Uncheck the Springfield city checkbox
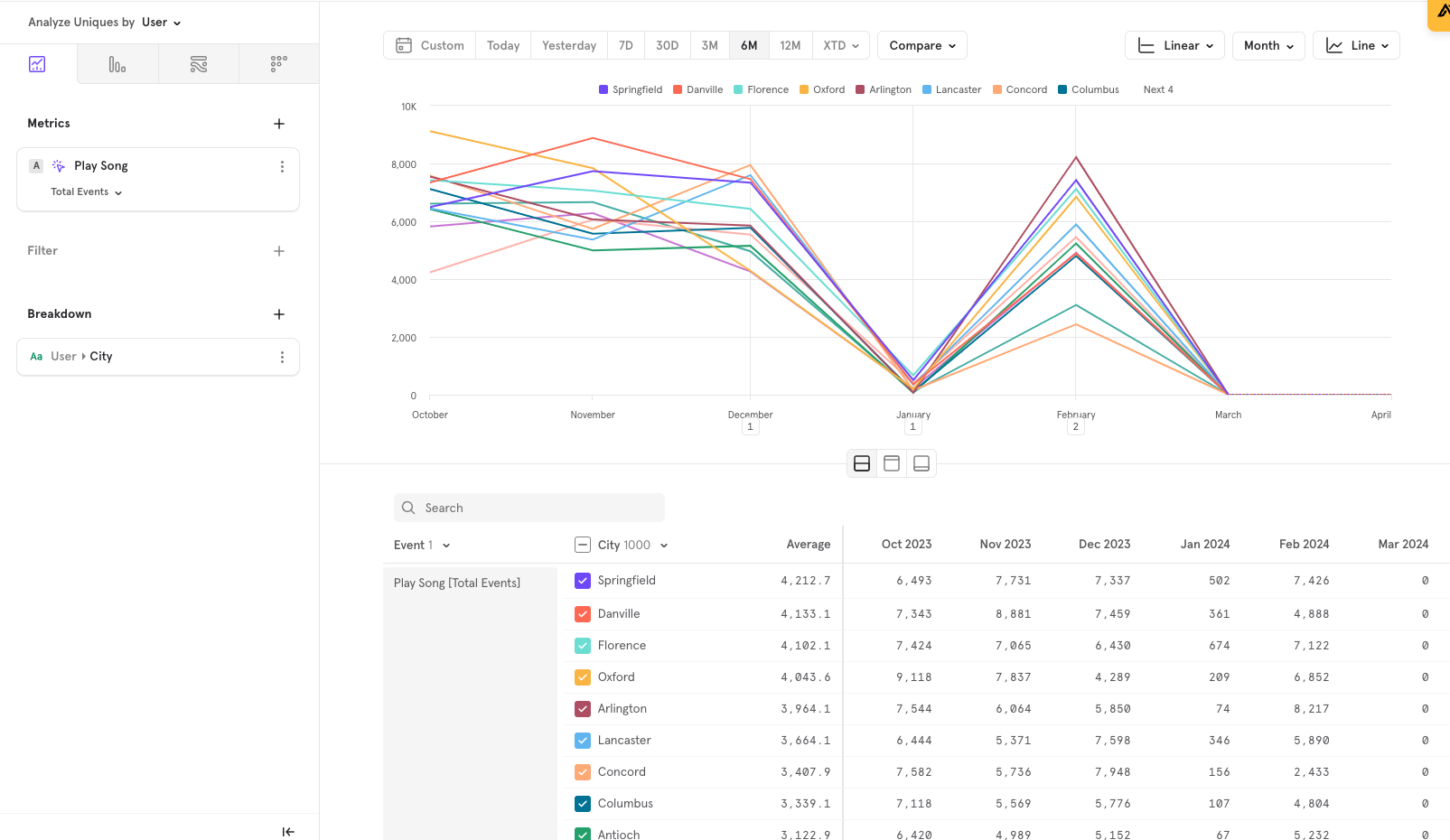This screenshot has height=840, width=1450. click(x=583, y=581)
